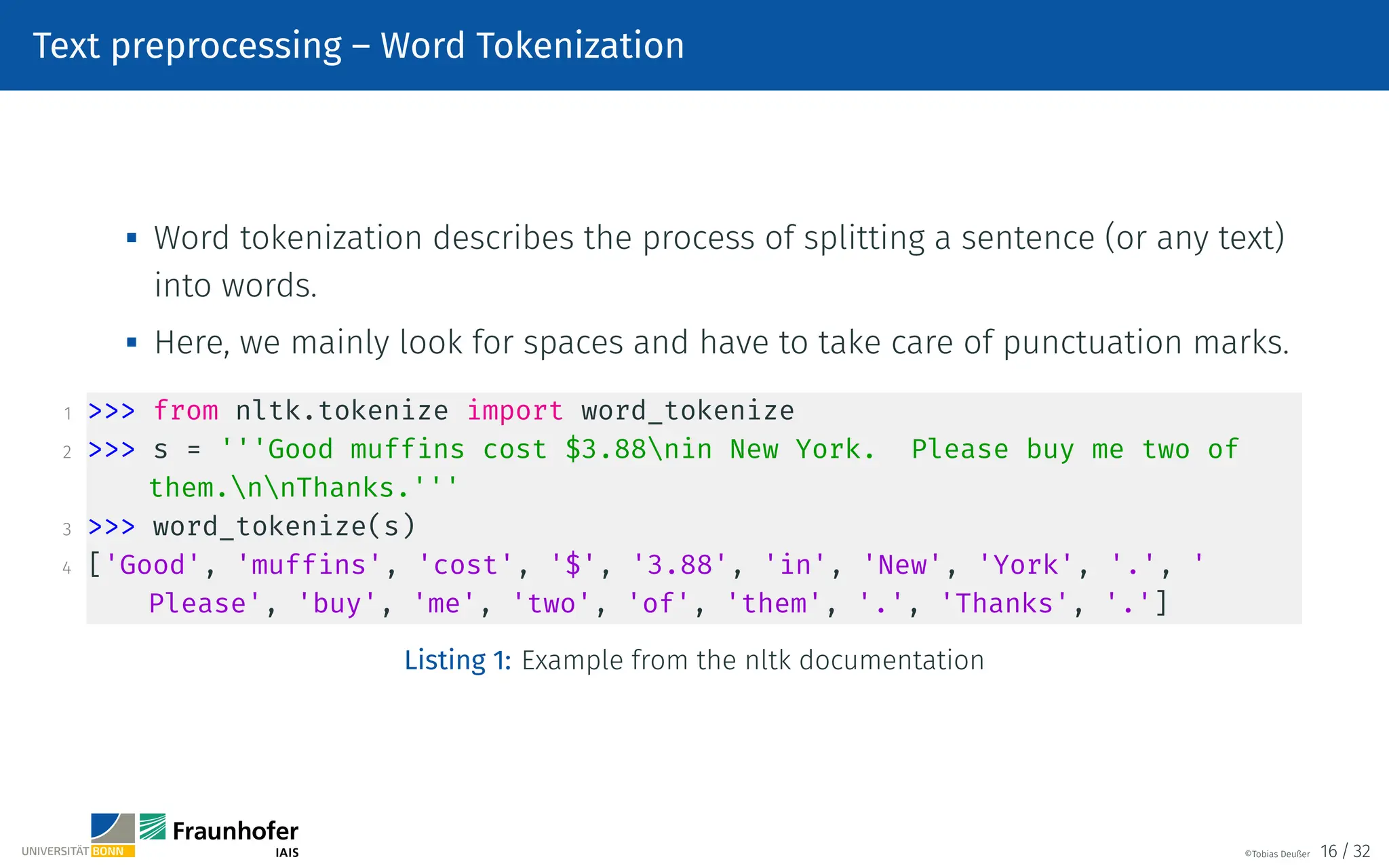Click the pink 'import' keyword
The height and width of the screenshot is (868, 1389).
[x=515, y=411]
